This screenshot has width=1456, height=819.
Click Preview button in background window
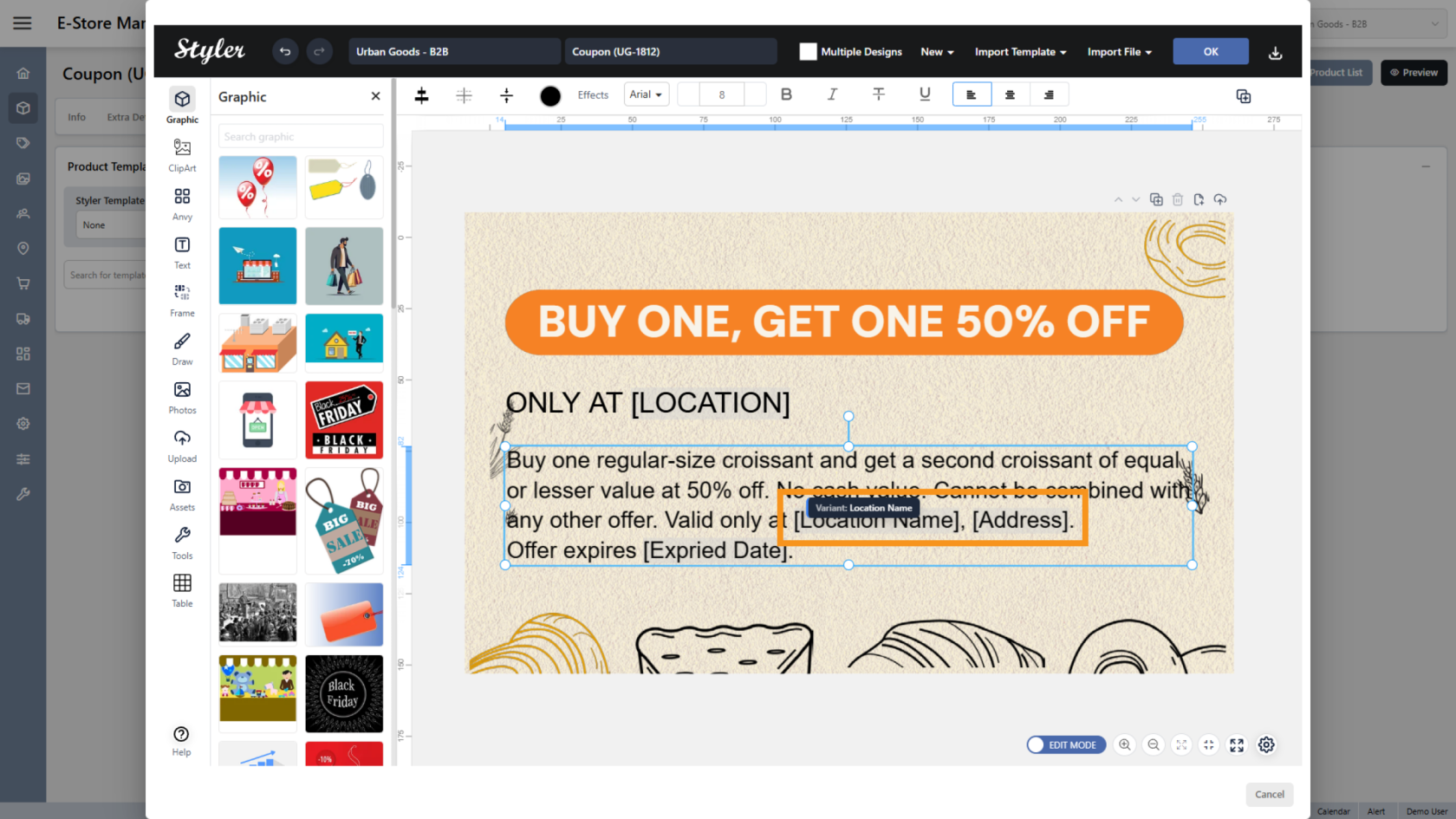(1414, 73)
